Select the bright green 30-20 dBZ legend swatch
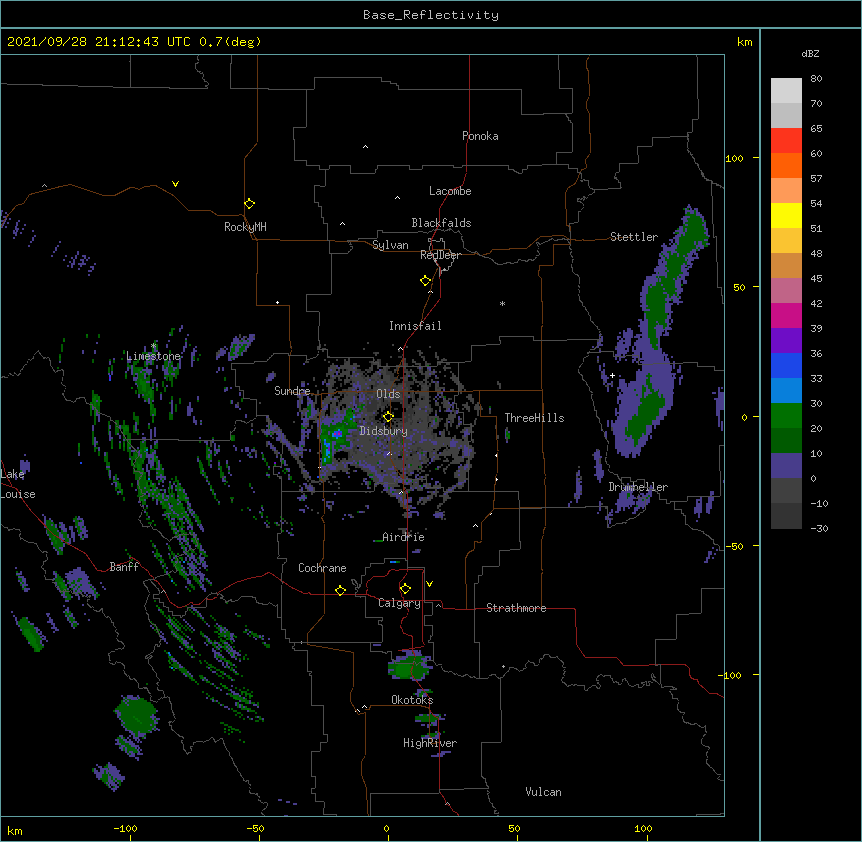 click(x=786, y=416)
